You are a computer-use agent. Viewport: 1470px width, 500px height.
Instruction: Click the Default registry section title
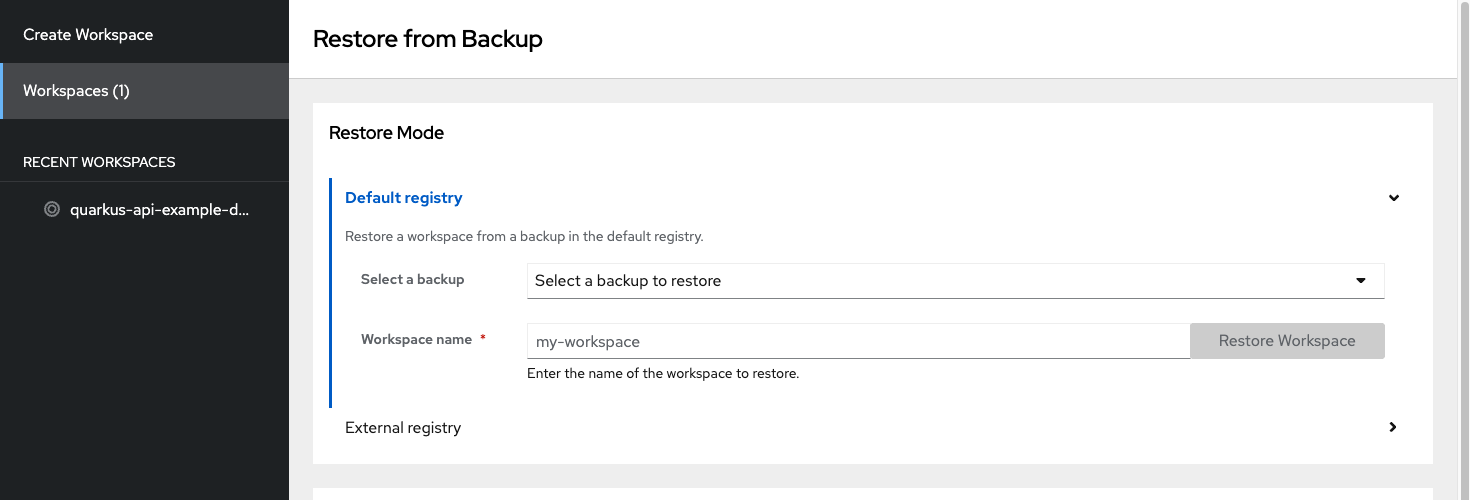coord(403,198)
